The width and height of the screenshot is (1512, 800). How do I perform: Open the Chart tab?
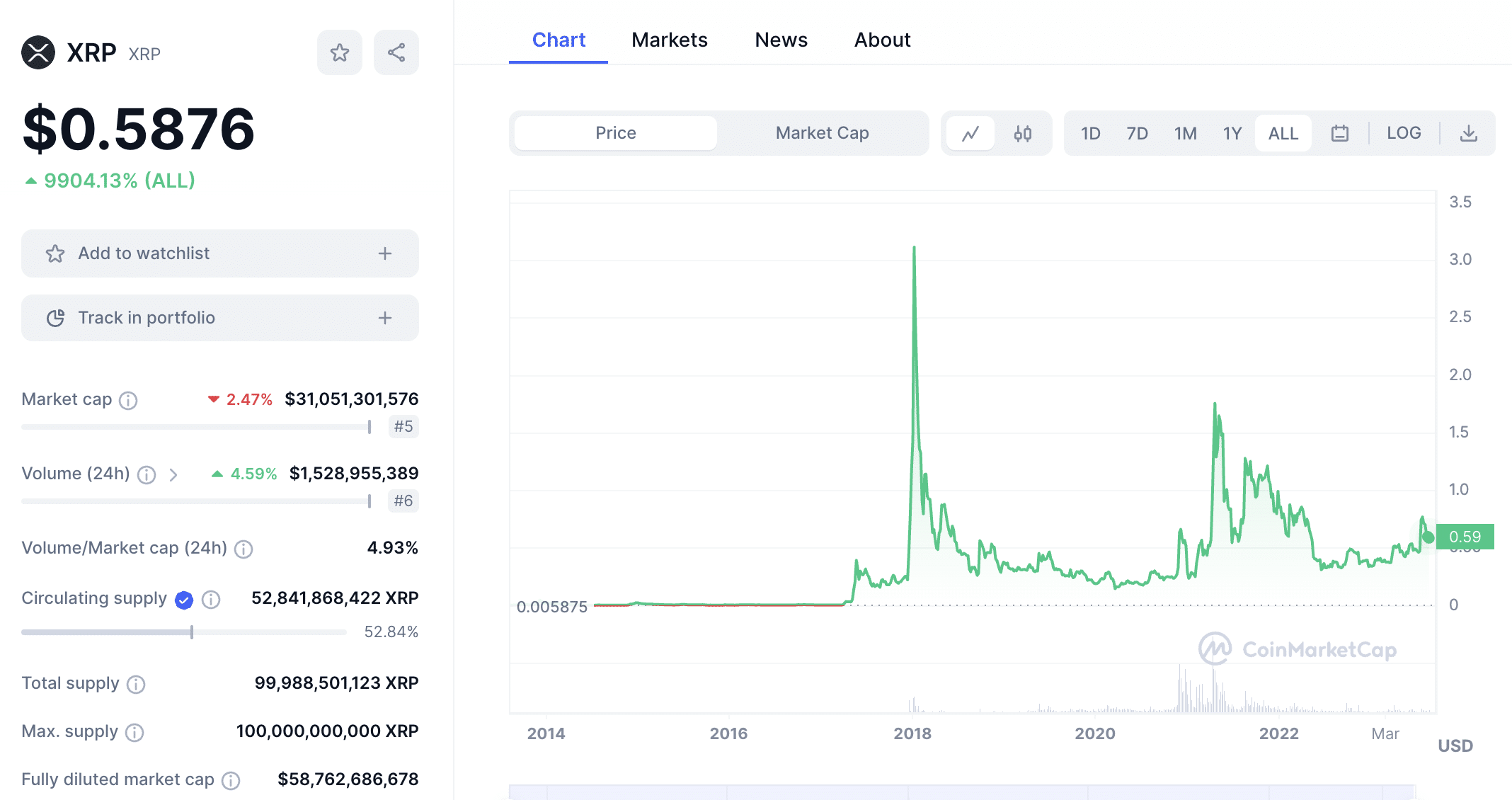pos(559,40)
